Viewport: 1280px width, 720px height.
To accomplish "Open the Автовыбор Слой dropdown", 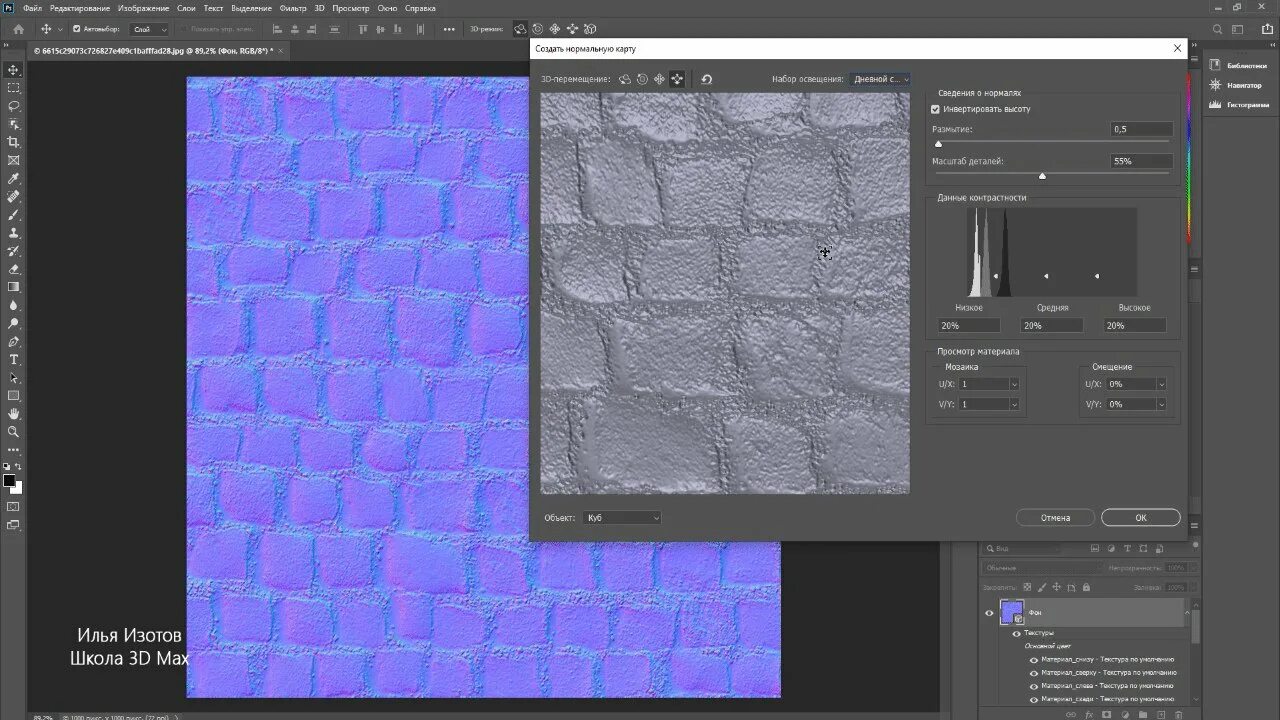I will pos(150,29).
